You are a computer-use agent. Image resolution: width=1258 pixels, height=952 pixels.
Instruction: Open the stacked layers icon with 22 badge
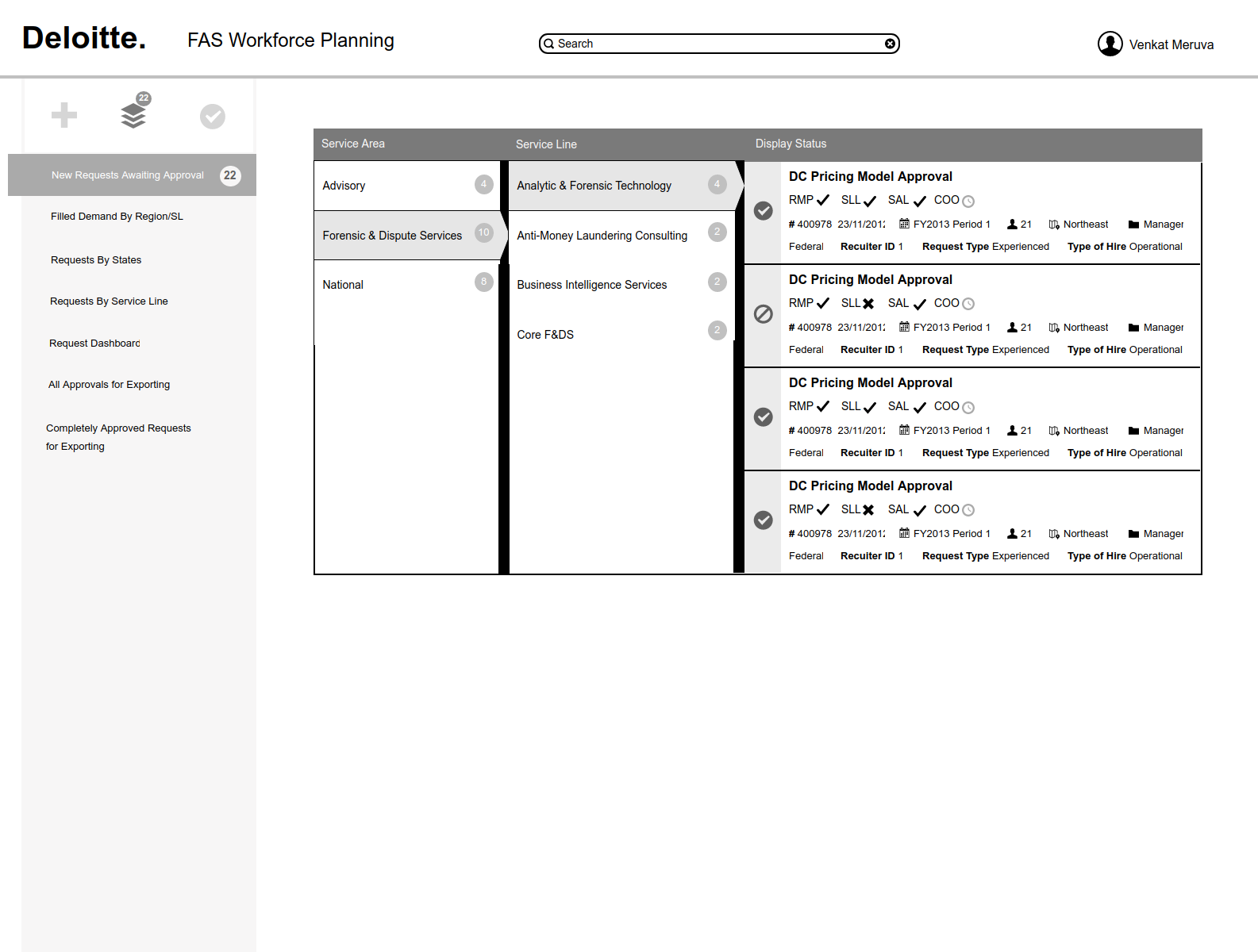pyautogui.click(x=135, y=110)
